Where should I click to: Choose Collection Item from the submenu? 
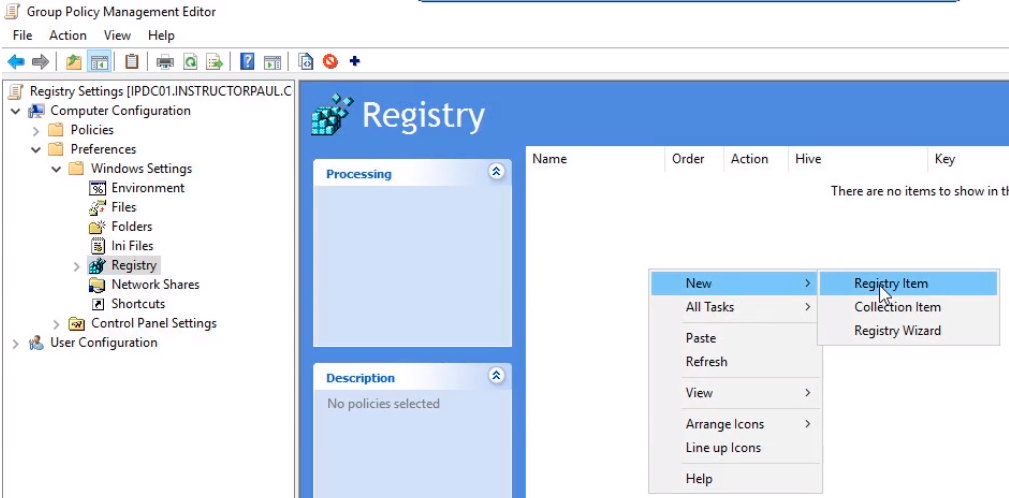point(908,307)
